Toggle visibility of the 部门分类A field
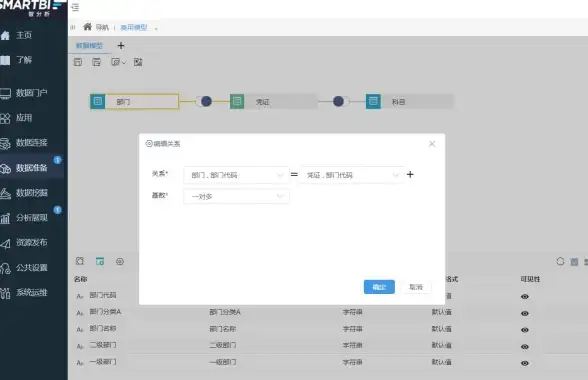Viewport: 588px width, 380px height. [x=525, y=313]
